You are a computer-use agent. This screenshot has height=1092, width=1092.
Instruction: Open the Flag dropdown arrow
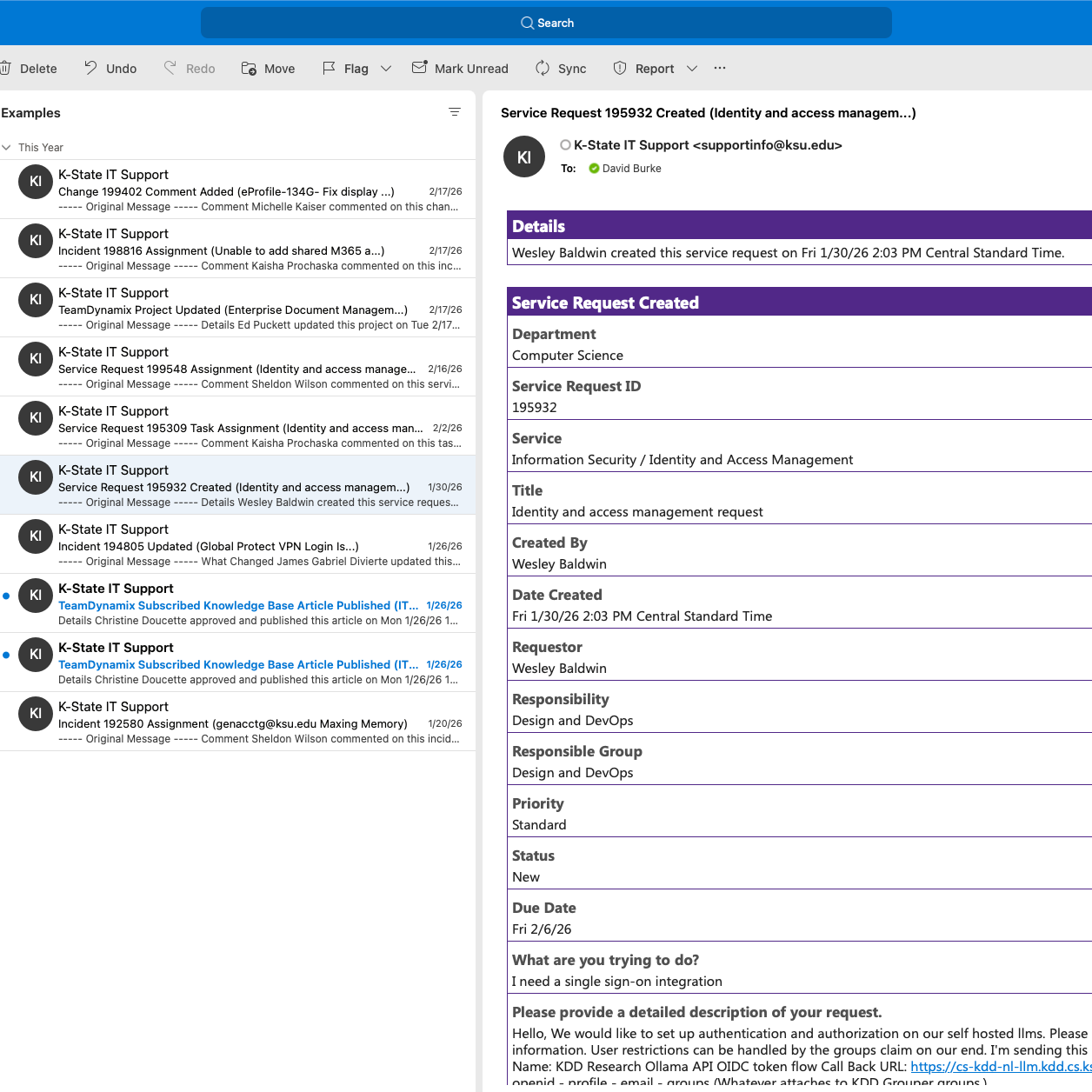(x=386, y=69)
